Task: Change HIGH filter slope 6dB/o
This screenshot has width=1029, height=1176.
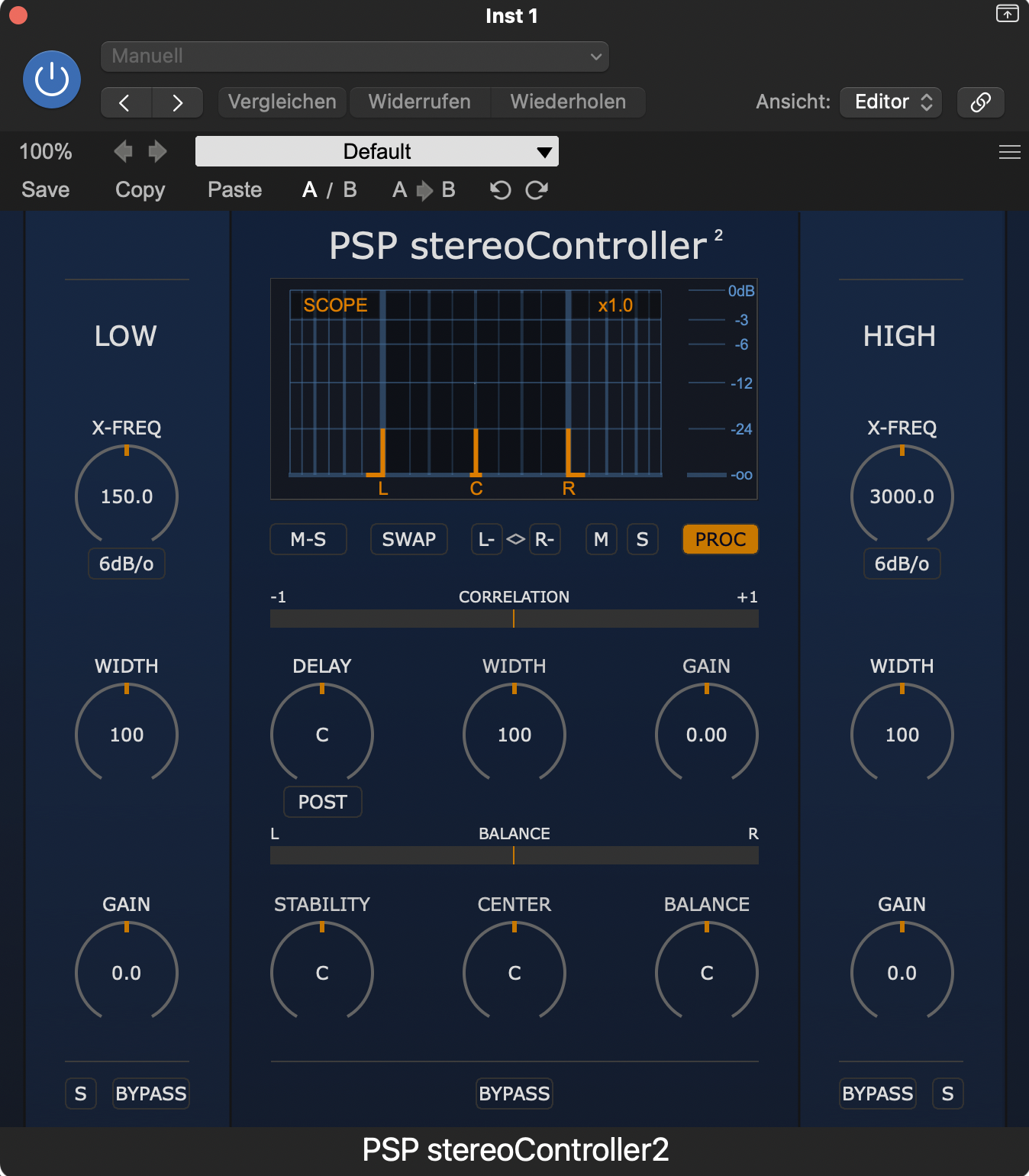Action: pyautogui.click(x=902, y=564)
